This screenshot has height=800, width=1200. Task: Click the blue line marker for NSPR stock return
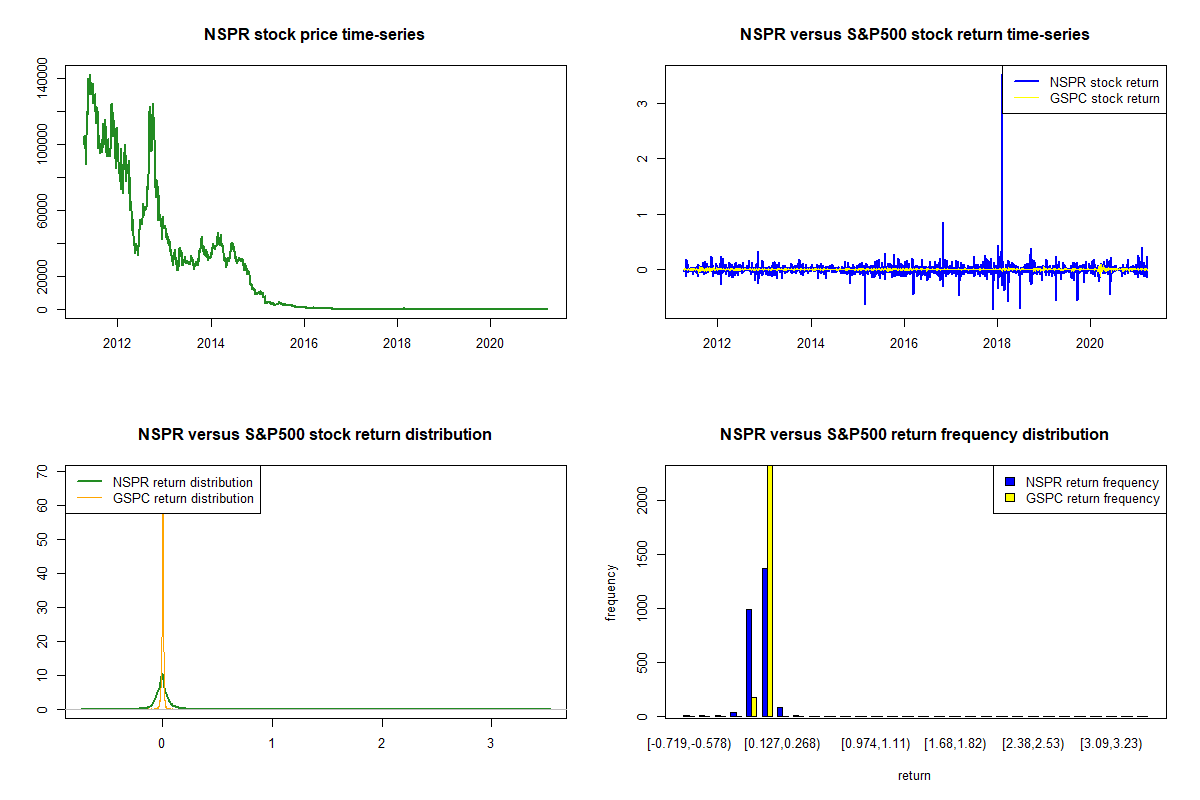1026,82
